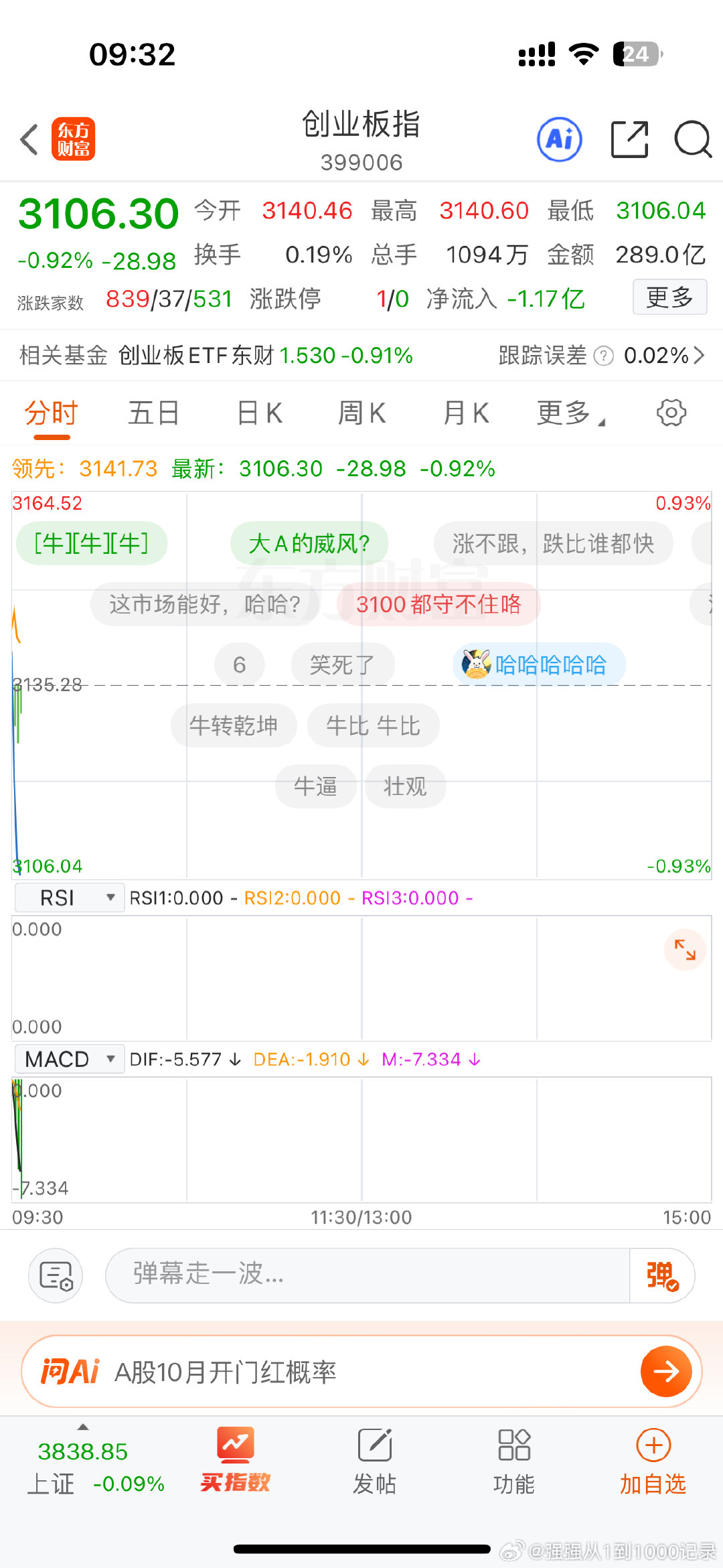Tap the 哈哈哈哈哈 comment bubble
723x1568 pixels.
539,664
